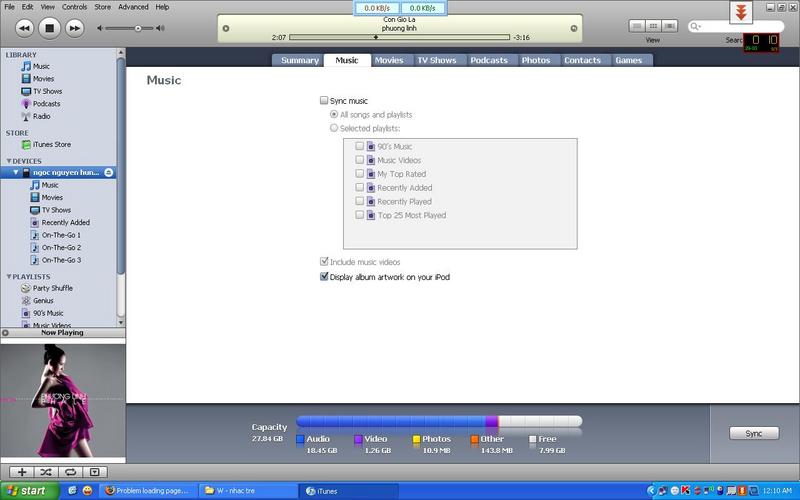This screenshot has height=500, width=800.
Task: Skip to the next track
Action: pos(74,28)
